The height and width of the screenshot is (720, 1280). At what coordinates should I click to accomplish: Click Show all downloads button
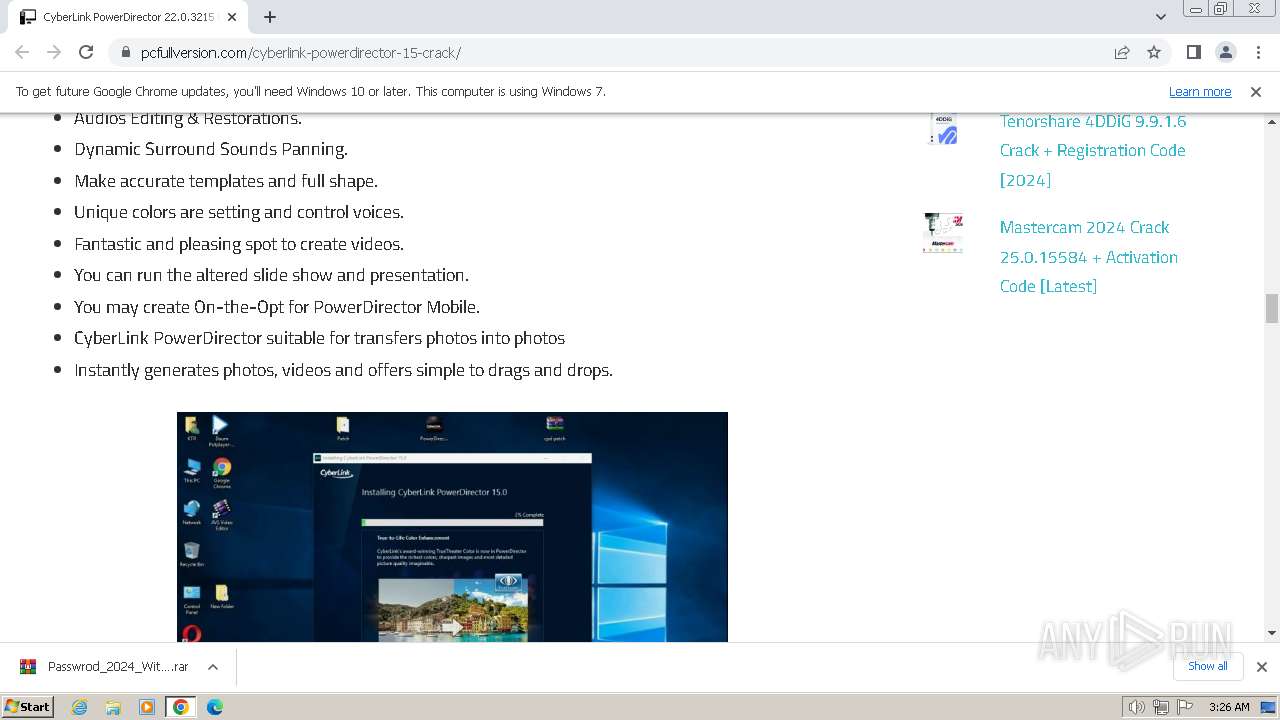[x=1208, y=667]
